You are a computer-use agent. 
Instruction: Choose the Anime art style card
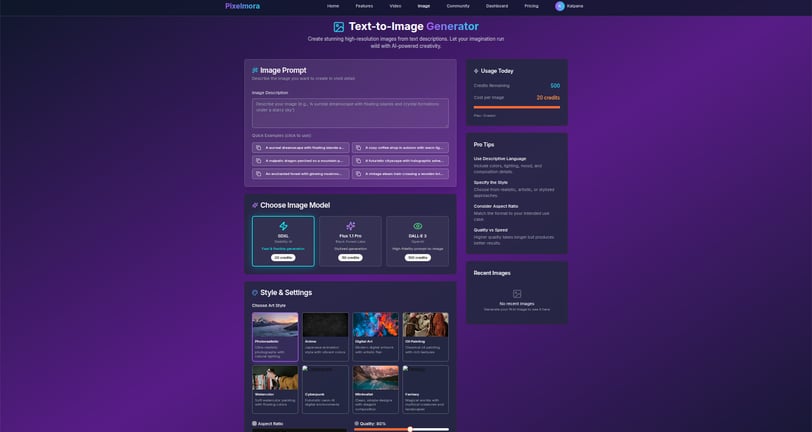click(325, 337)
